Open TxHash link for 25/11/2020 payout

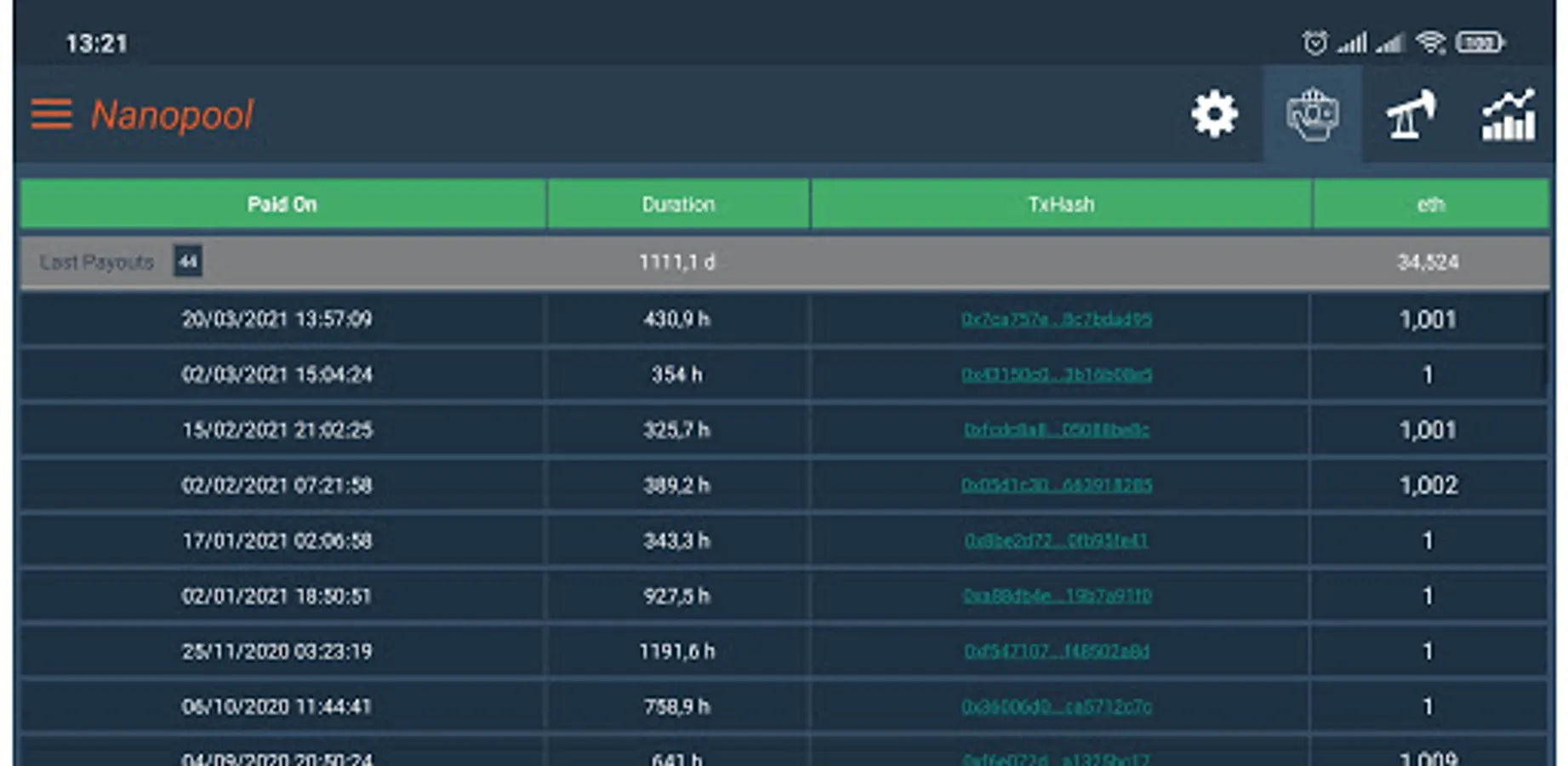click(1057, 651)
